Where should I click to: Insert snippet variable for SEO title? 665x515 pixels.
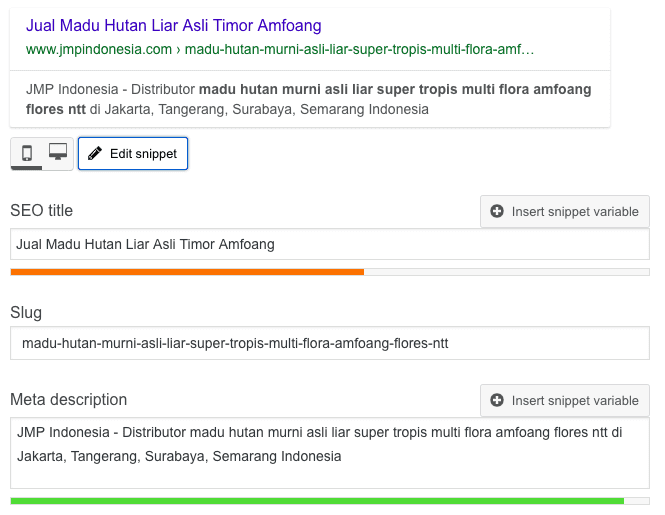point(565,212)
